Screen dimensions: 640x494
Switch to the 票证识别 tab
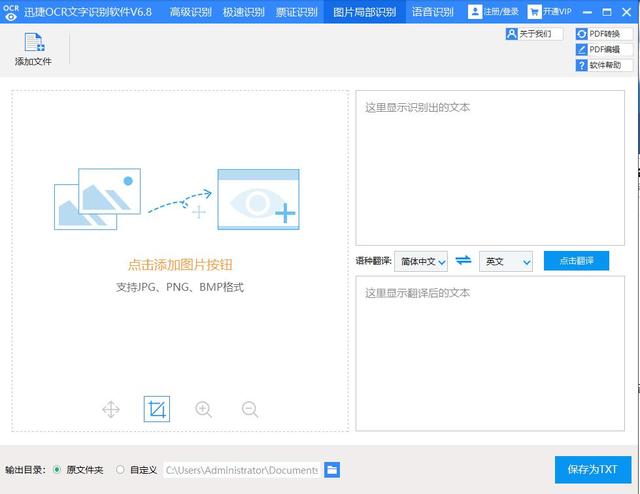click(x=297, y=12)
